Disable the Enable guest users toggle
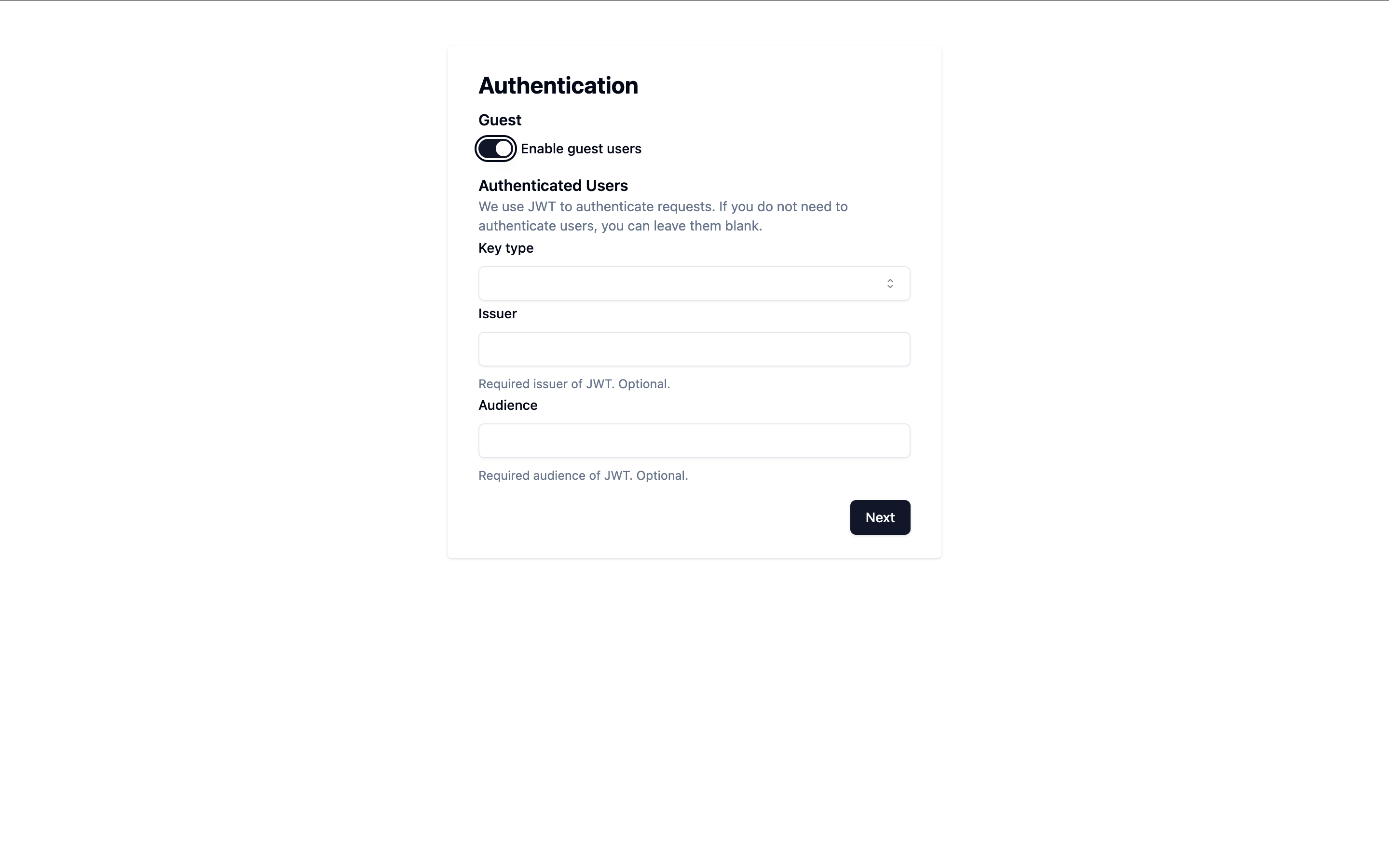The width and height of the screenshot is (1389, 868). [x=495, y=149]
